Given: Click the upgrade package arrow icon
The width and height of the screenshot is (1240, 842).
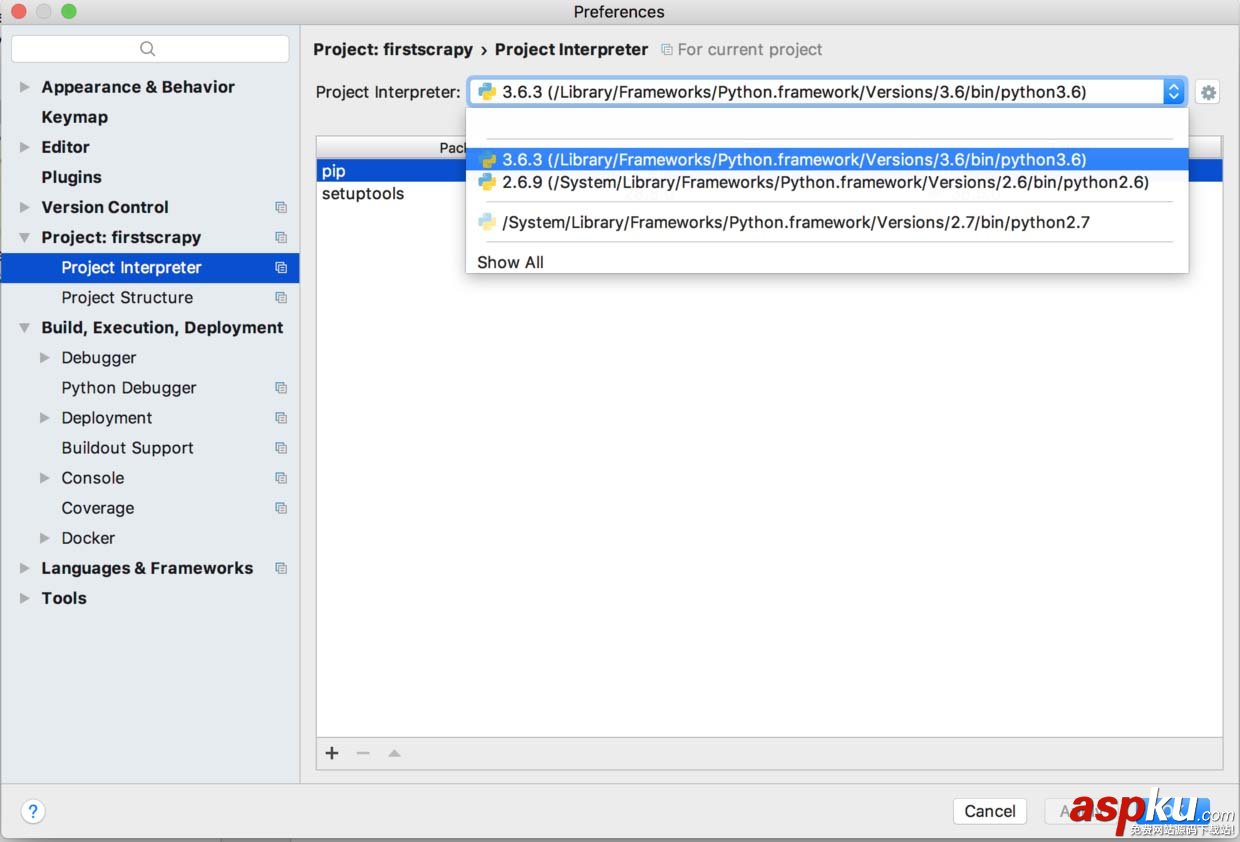Looking at the screenshot, I should pos(394,753).
